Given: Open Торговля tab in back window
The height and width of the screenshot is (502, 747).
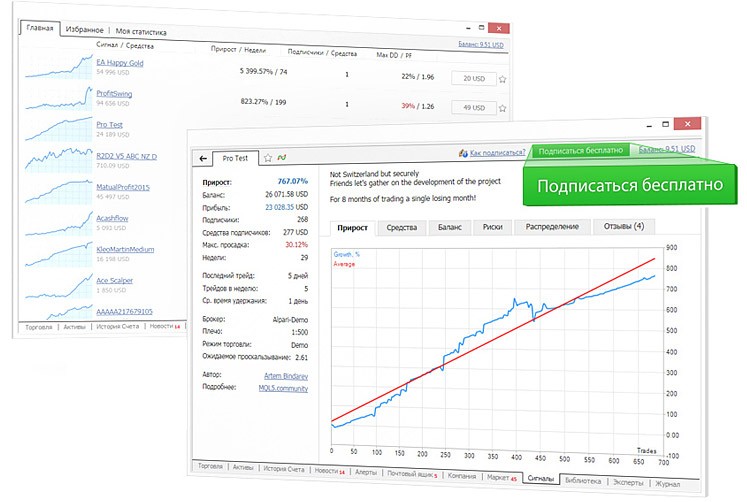Looking at the screenshot, I should point(39,327).
